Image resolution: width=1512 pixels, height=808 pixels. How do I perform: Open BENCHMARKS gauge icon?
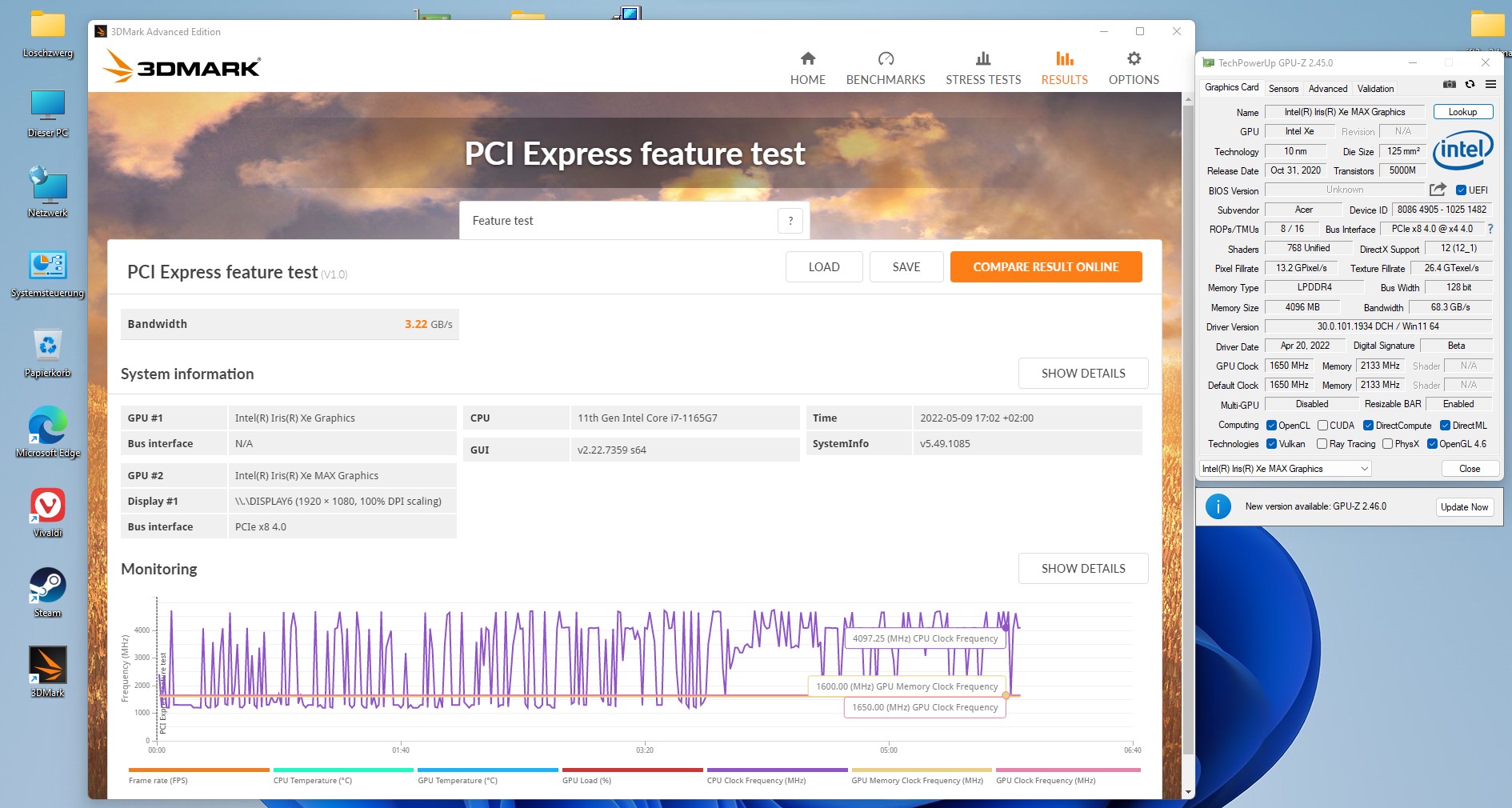[x=886, y=58]
